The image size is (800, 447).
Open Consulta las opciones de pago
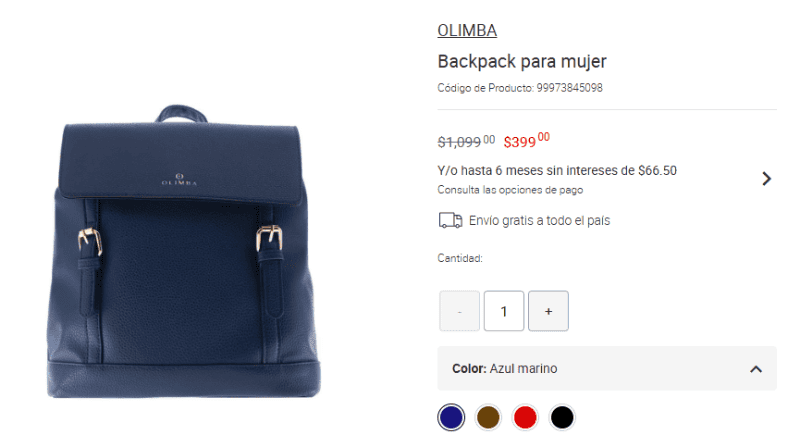pos(510,190)
